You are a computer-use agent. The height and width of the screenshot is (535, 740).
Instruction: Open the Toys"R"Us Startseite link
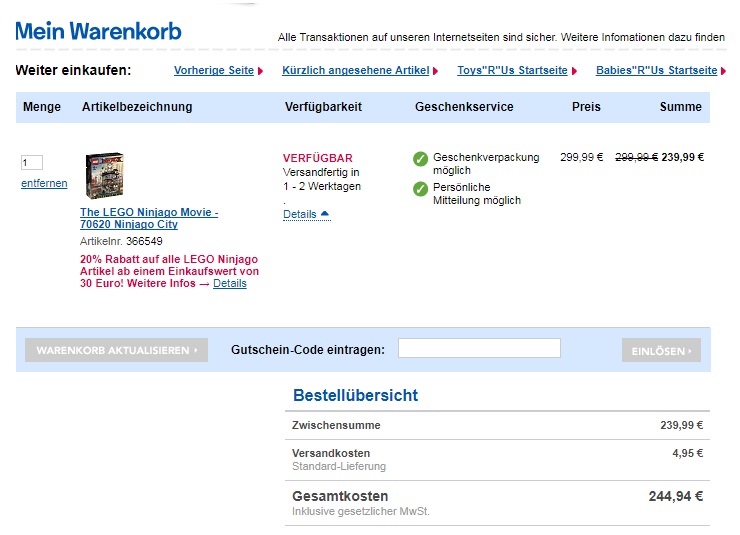tap(512, 71)
